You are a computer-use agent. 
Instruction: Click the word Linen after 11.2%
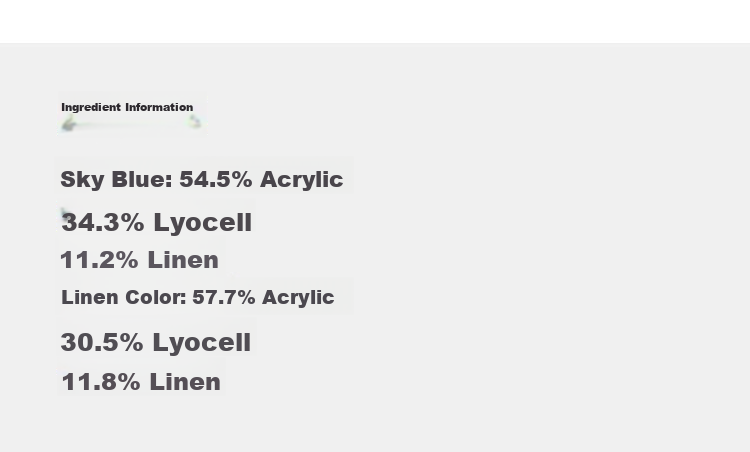(183, 260)
